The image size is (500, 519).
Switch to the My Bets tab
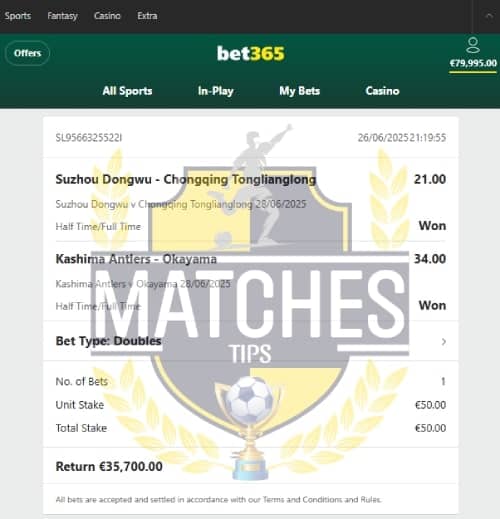pos(300,91)
